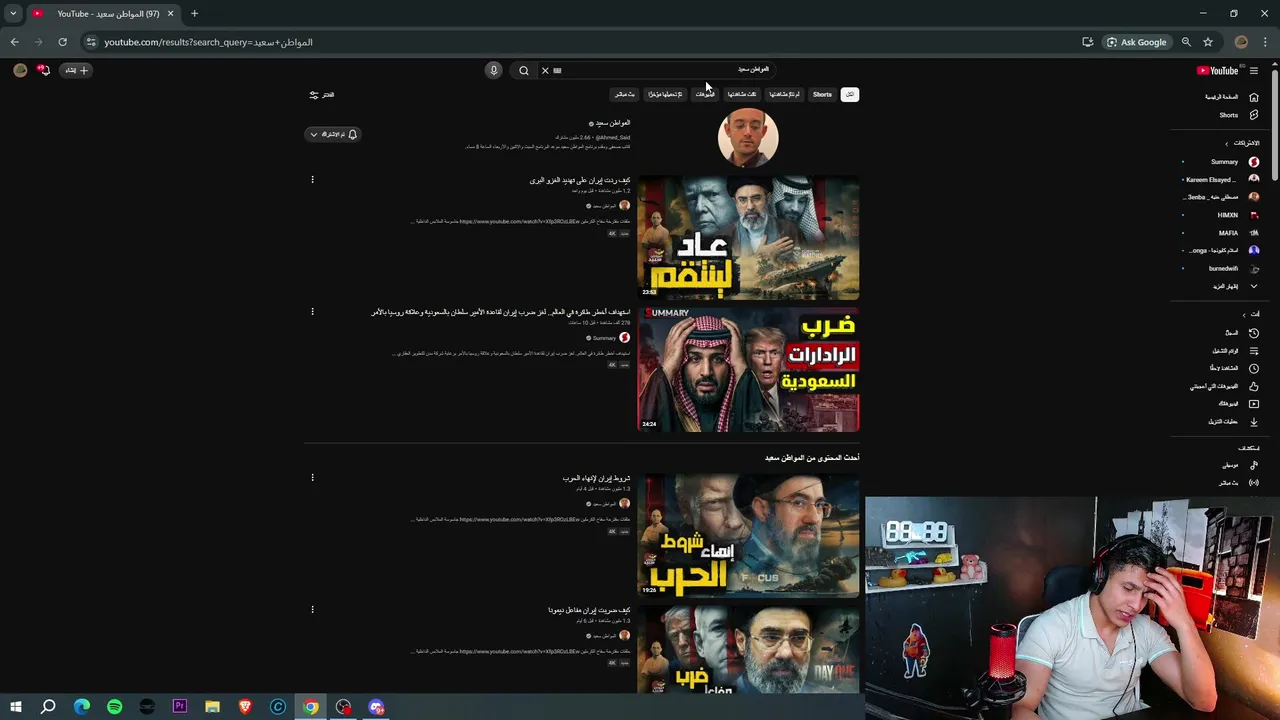This screenshot has width=1280, height=720.
Task: Open the 'شروط إنهاء الحرب' video thumbnail
Action: coord(748,535)
